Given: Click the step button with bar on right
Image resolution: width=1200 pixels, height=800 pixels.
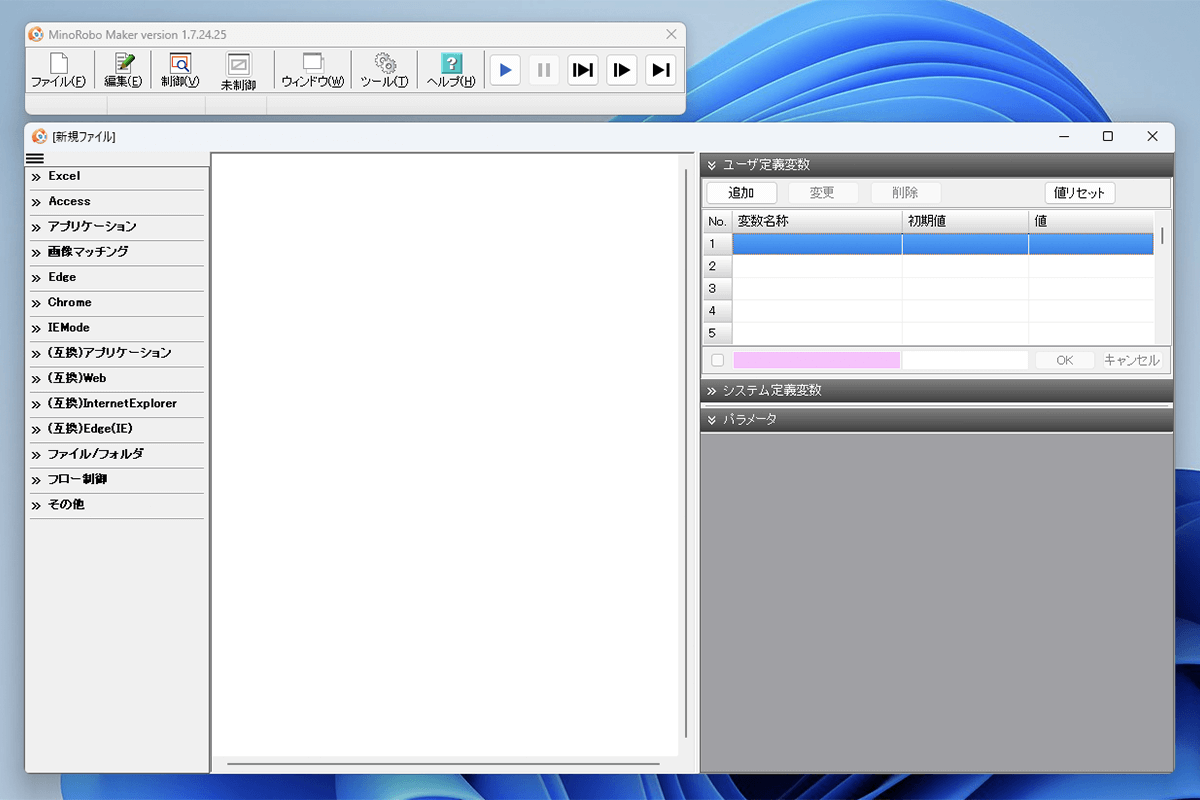Looking at the screenshot, I should [x=661, y=70].
